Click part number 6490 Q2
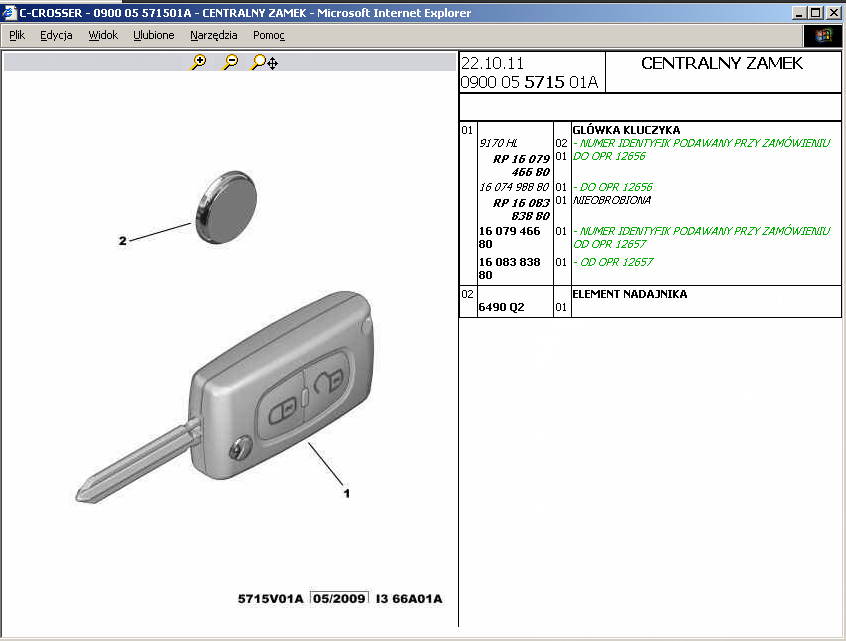This screenshot has height=641, width=846. coord(501,307)
